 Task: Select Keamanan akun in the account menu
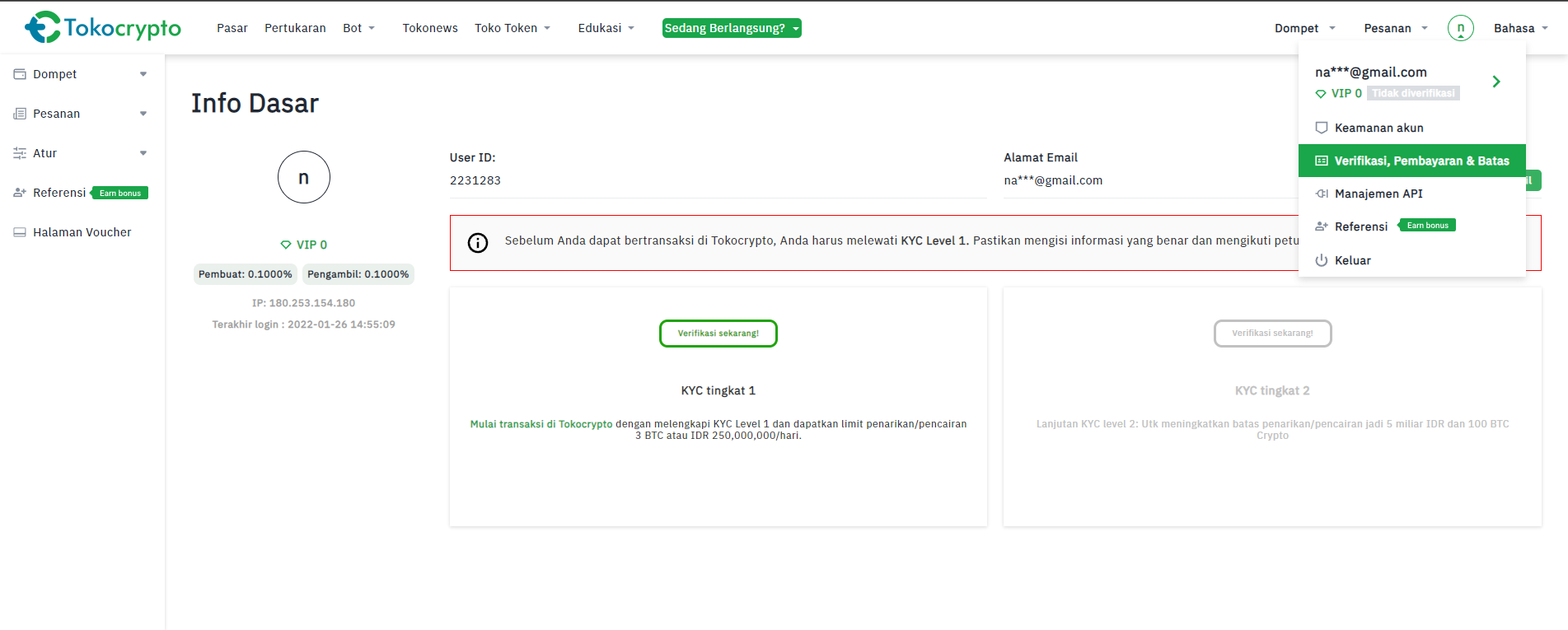[1412, 128]
